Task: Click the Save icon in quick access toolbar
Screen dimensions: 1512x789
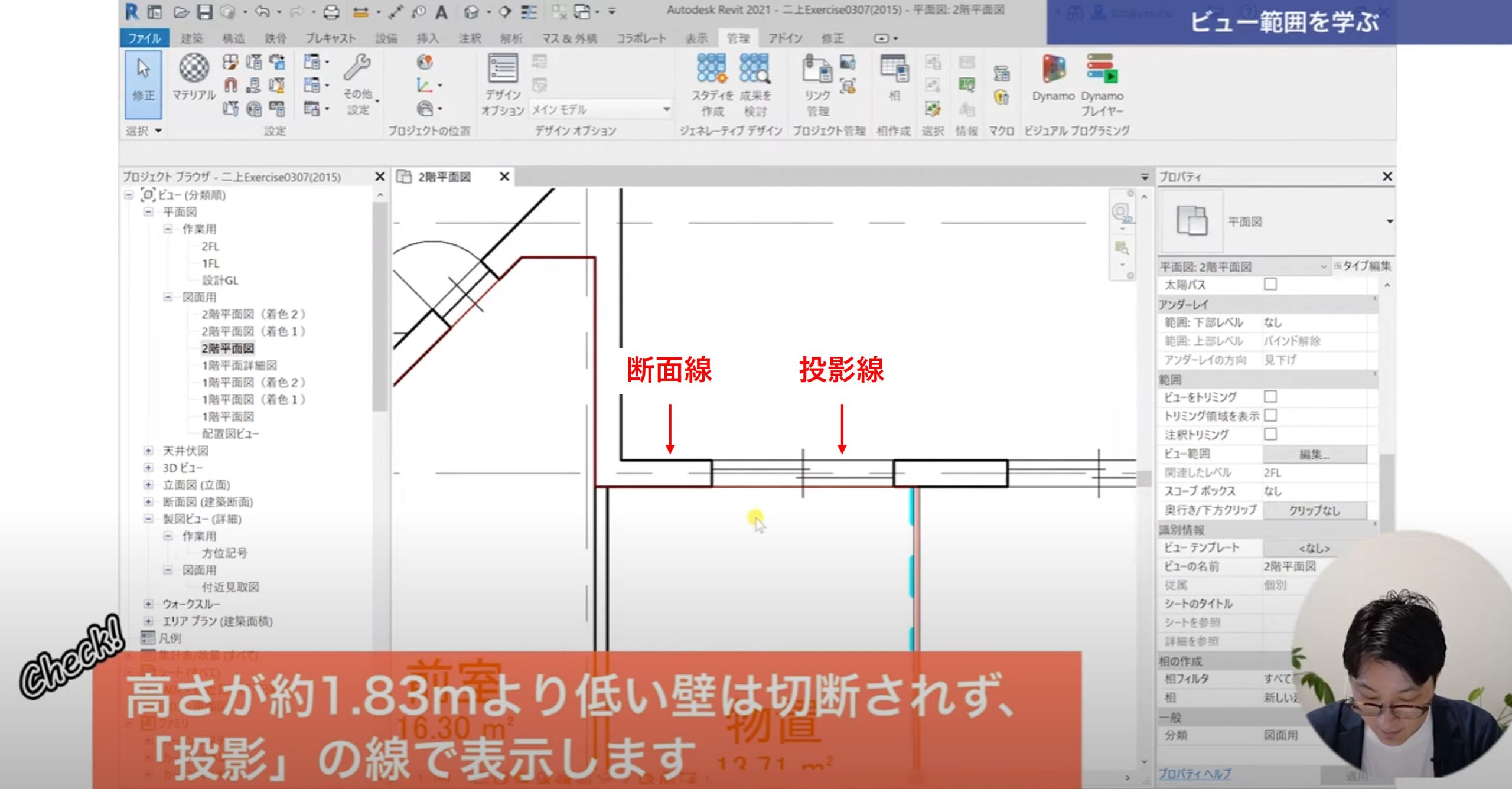Action: [x=204, y=12]
